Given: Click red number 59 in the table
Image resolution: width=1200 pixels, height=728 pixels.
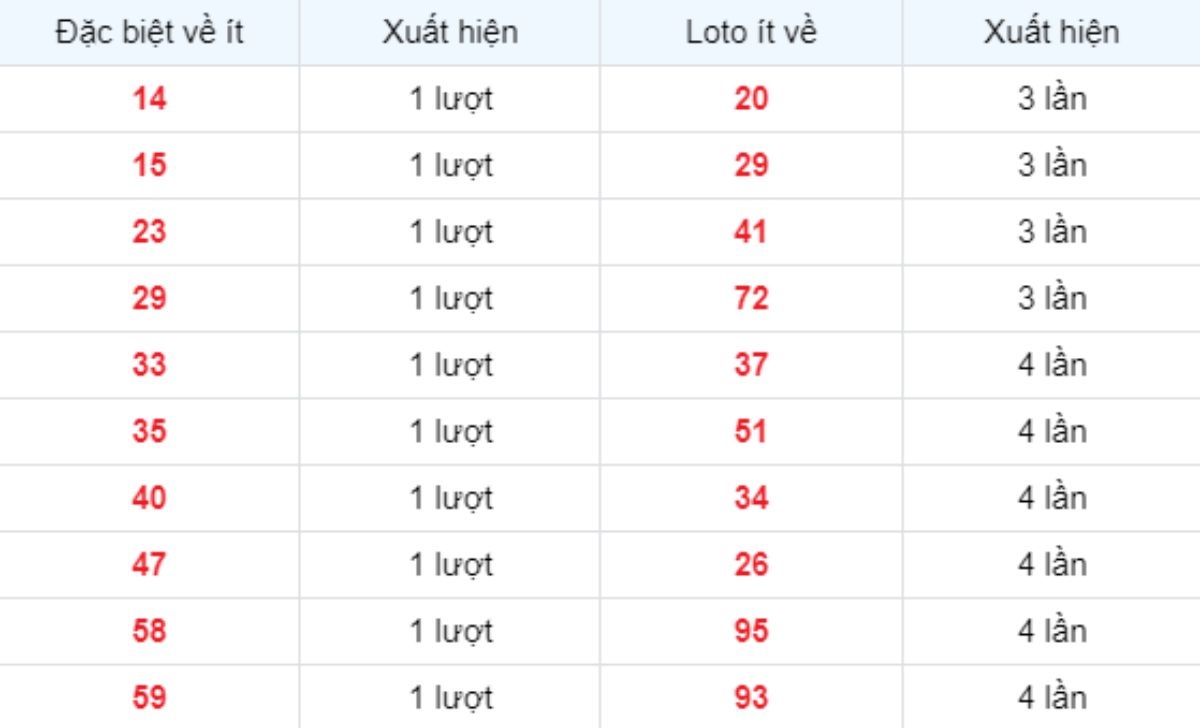Looking at the screenshot, I should (x=149, y=698).
